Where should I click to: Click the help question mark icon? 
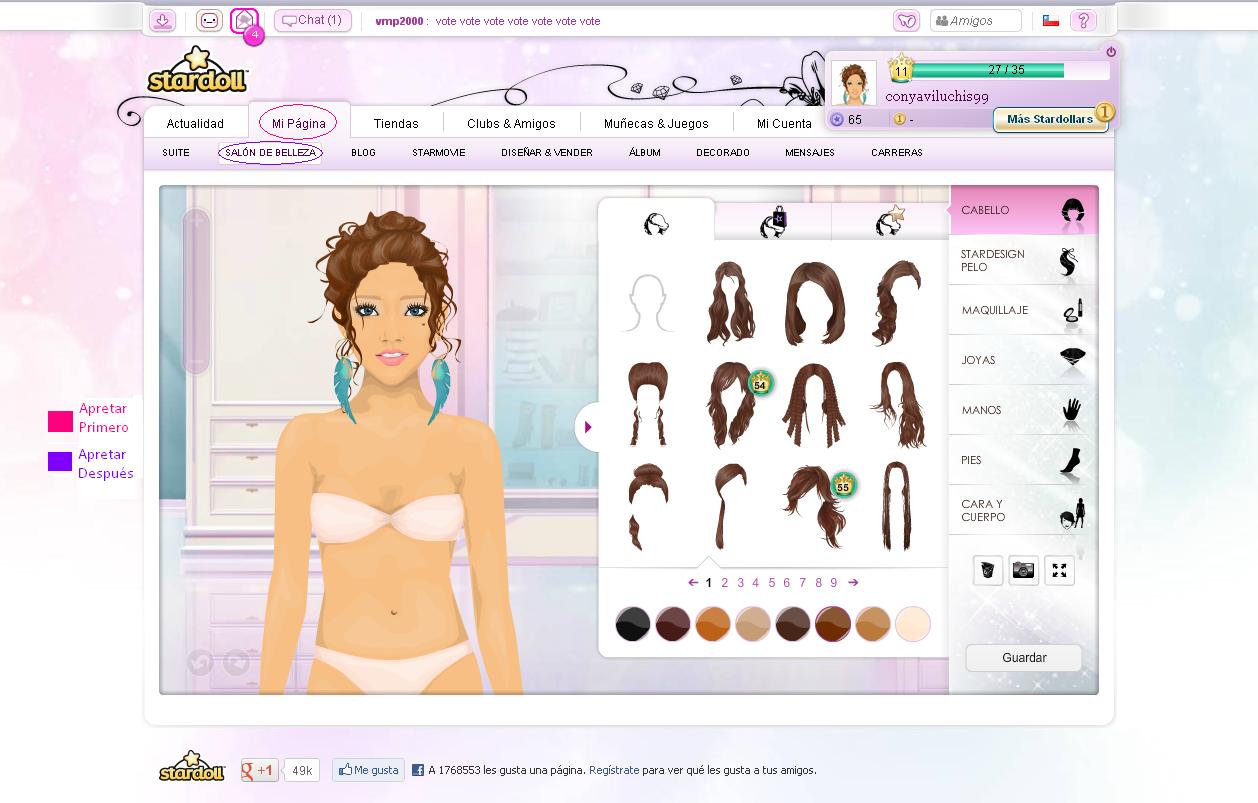(x=1082, y=20)
